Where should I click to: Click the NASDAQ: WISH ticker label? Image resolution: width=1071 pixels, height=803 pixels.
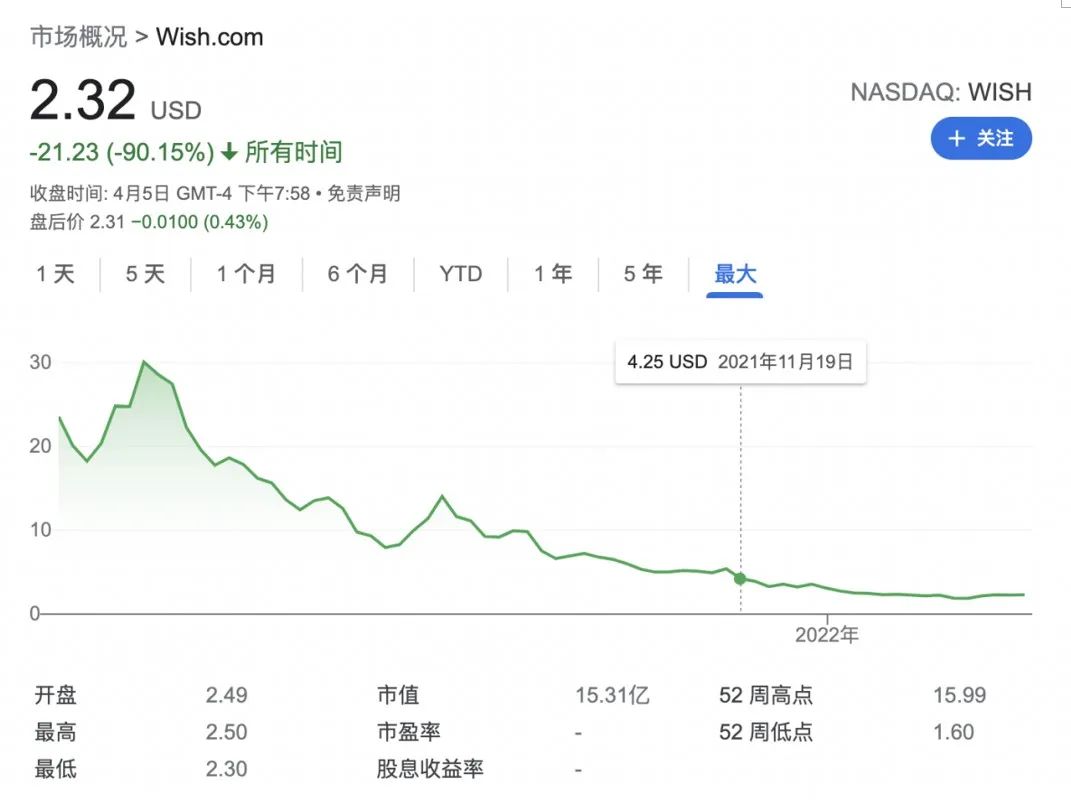(x=940, y=93)
